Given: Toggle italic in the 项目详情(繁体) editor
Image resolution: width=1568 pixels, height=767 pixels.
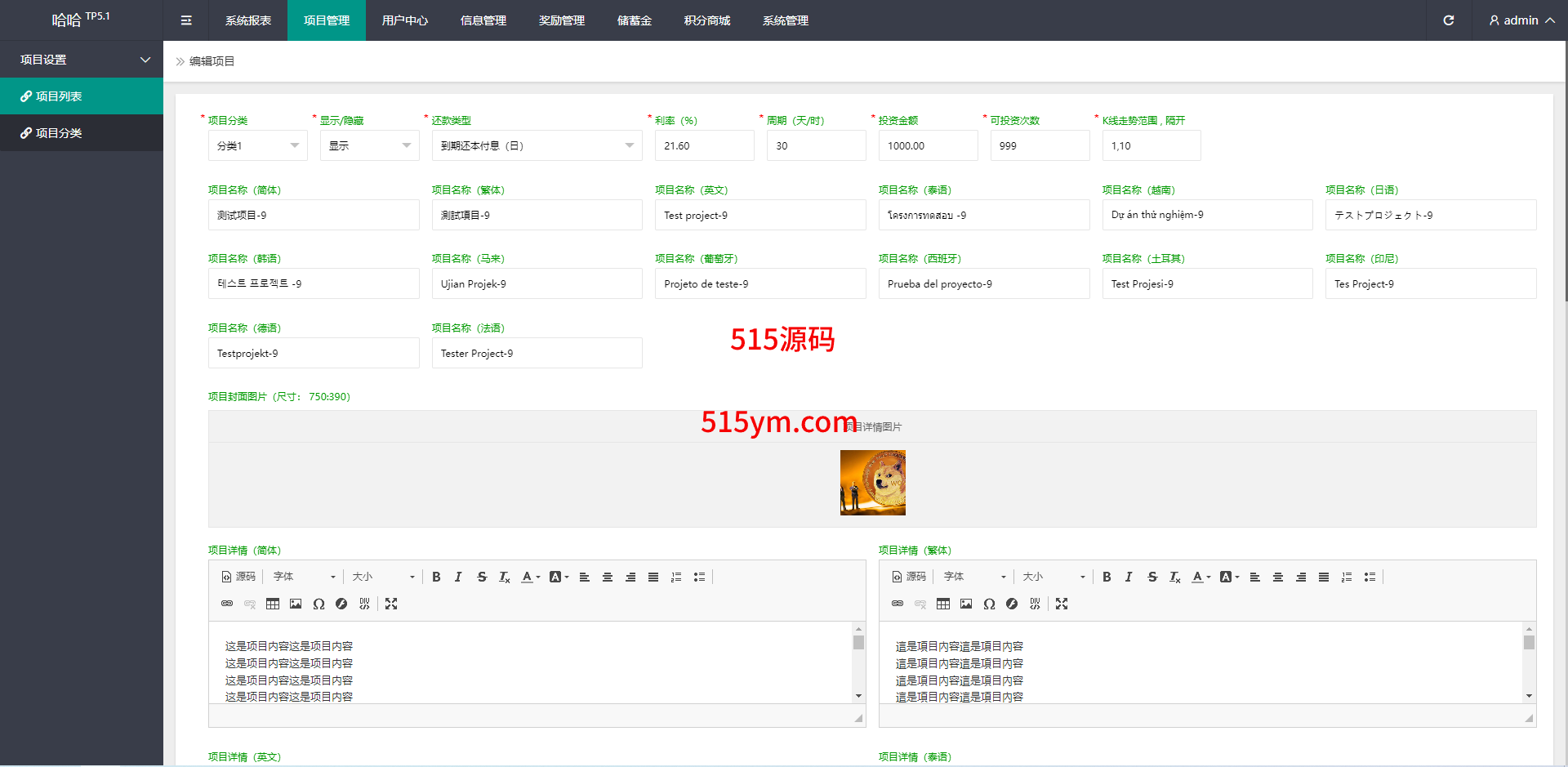Looking at the screenshot, I should click(1129, 577).
